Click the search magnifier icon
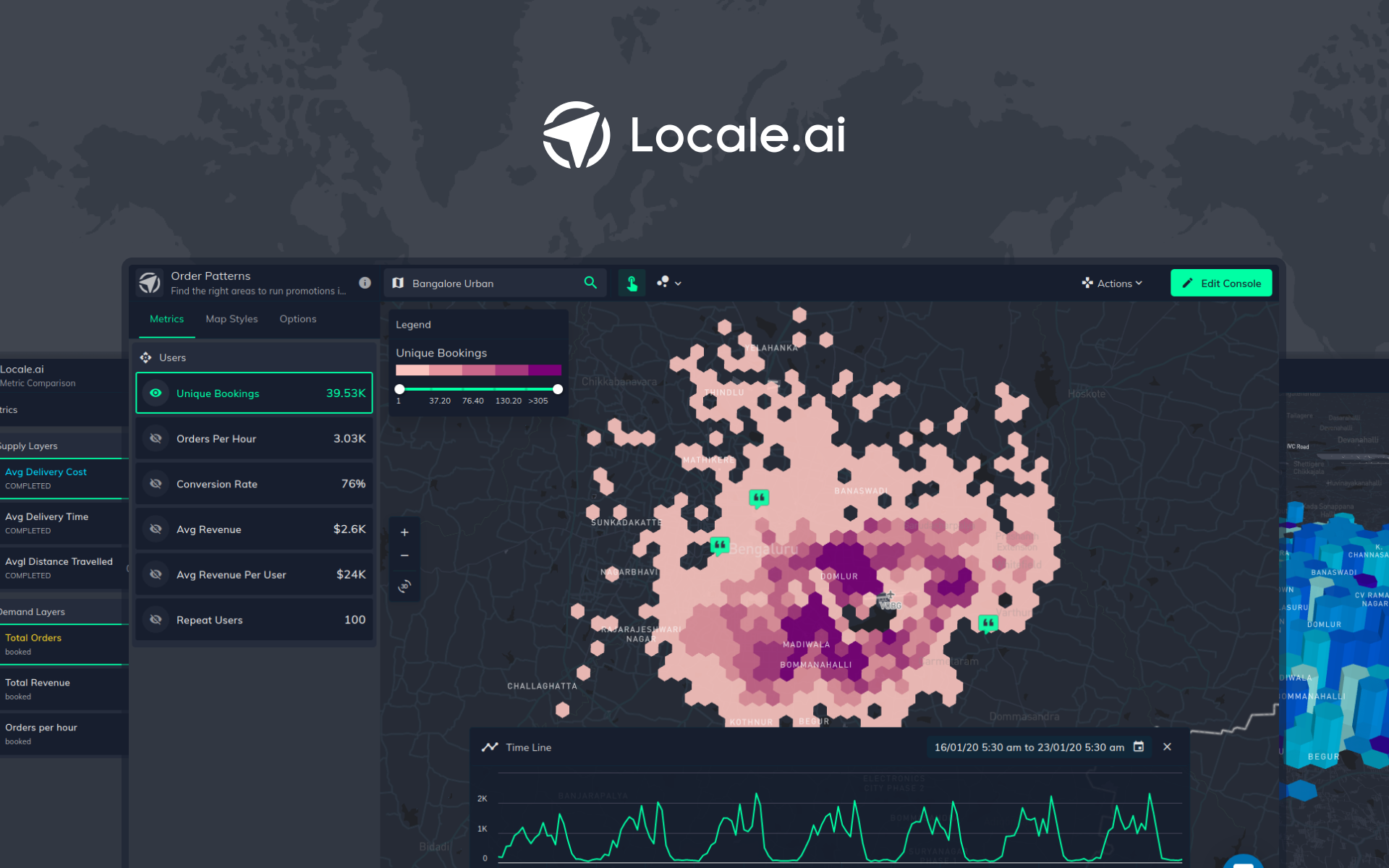1389x868 pixels. pos(590,283)
